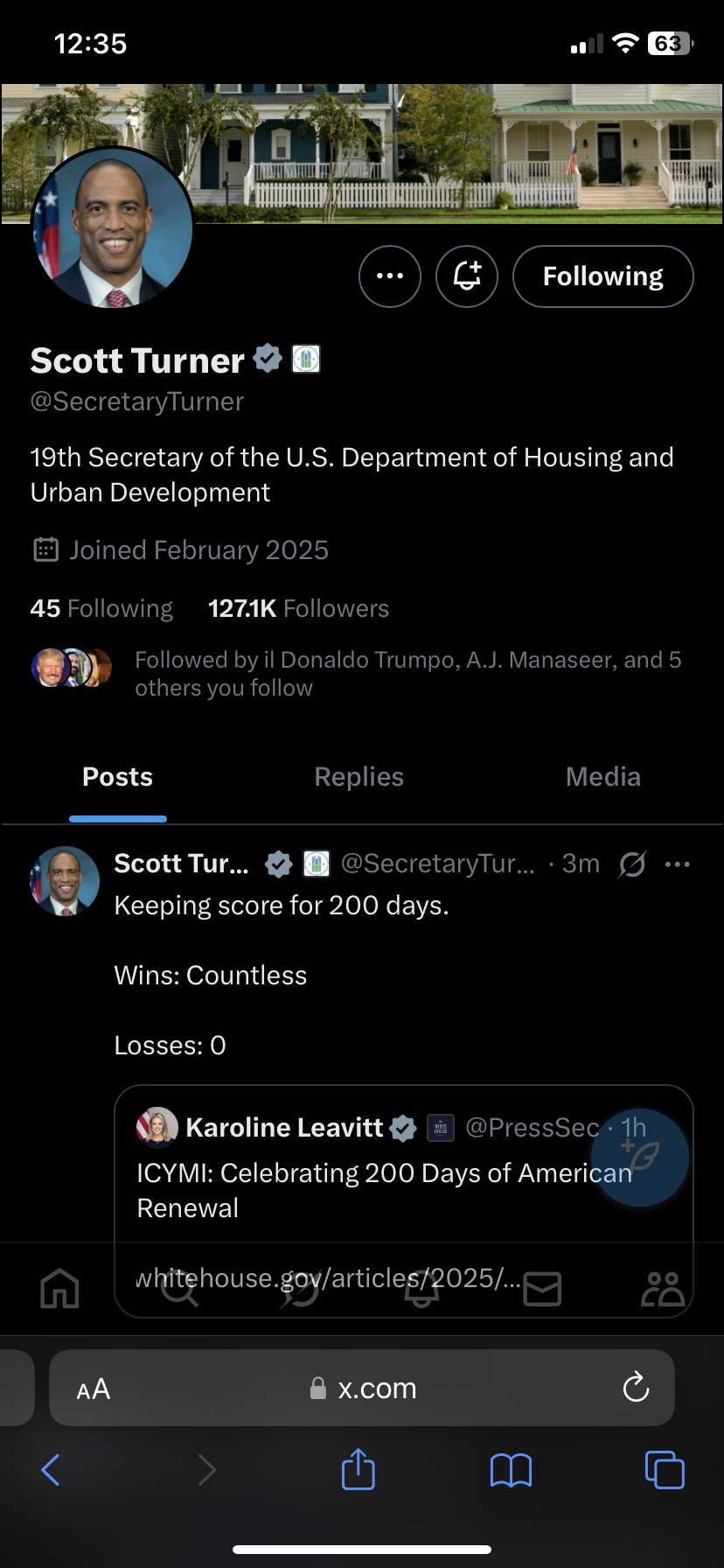Go to the Home tab icon
The image size is (724, 1568).
[x=60, y=1288]
